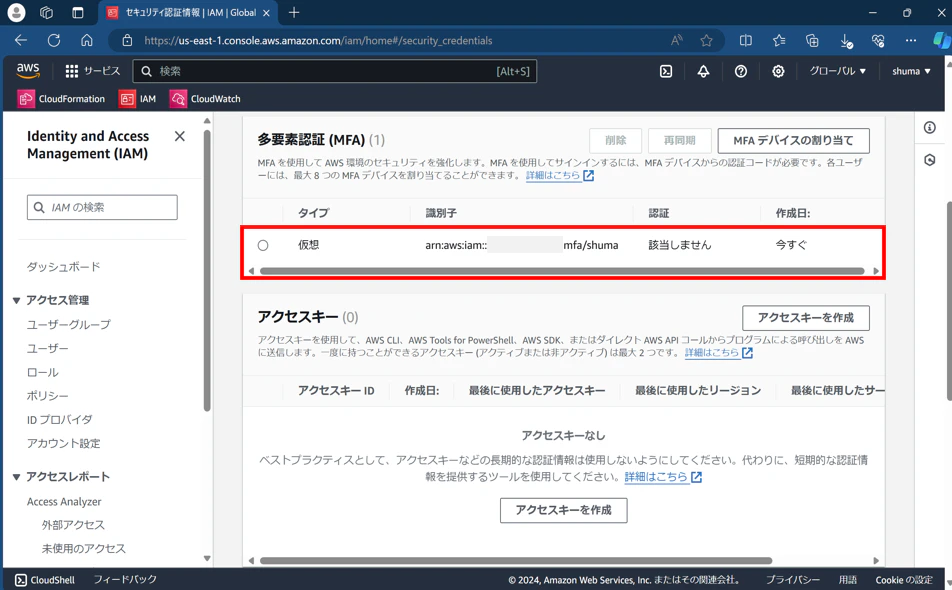Go to the AWS logo home

click(28, 70)
